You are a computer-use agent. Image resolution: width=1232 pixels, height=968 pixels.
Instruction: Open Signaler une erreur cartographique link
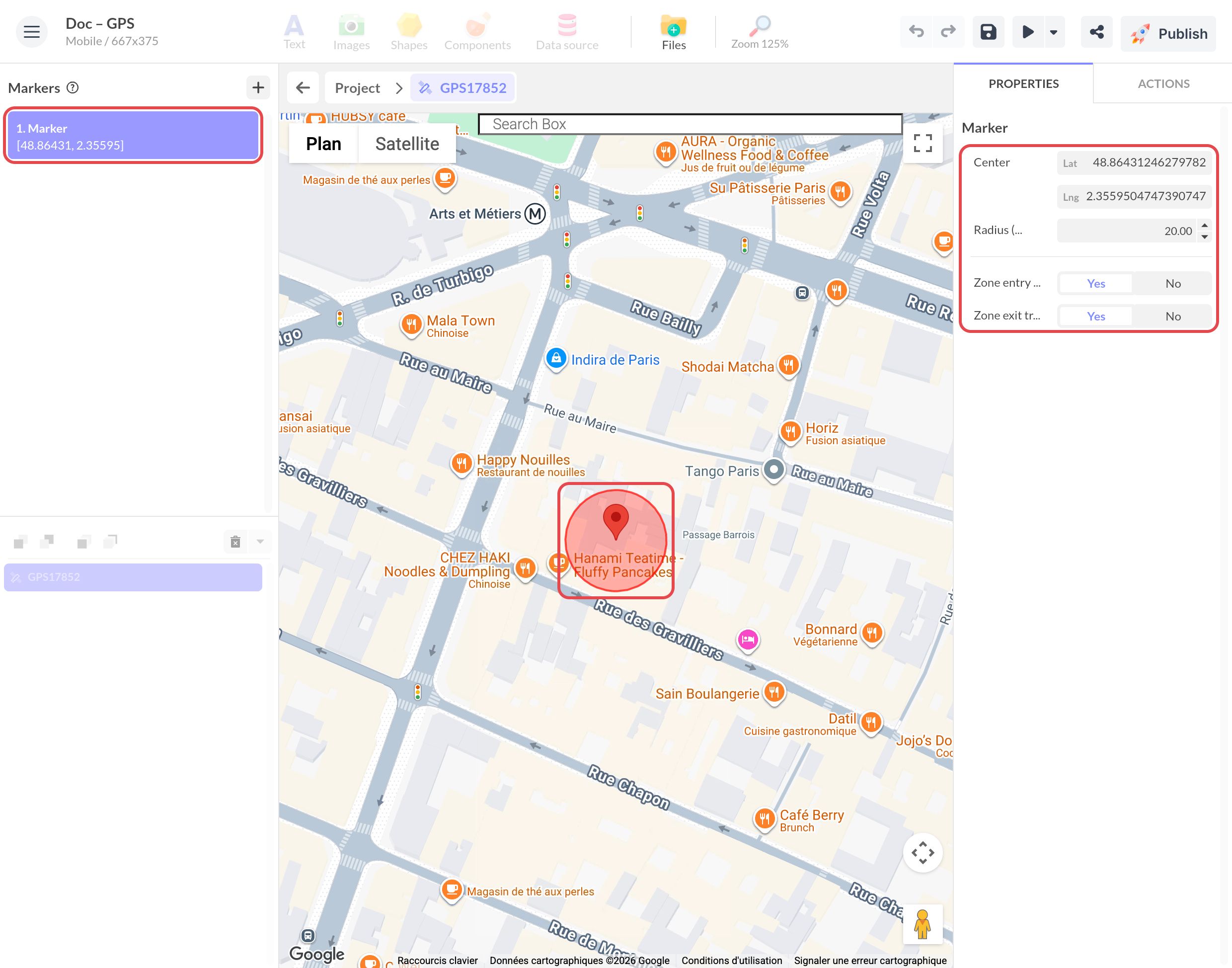[x=870, y=961]
